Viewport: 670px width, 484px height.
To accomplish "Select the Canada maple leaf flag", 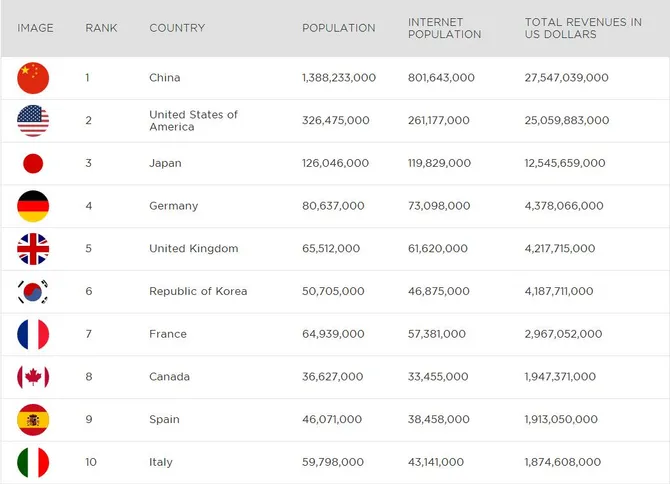I will coord(33,377).
